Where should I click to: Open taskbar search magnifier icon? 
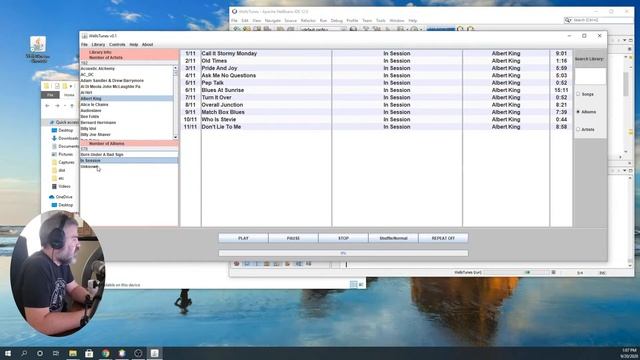(24, 353)
